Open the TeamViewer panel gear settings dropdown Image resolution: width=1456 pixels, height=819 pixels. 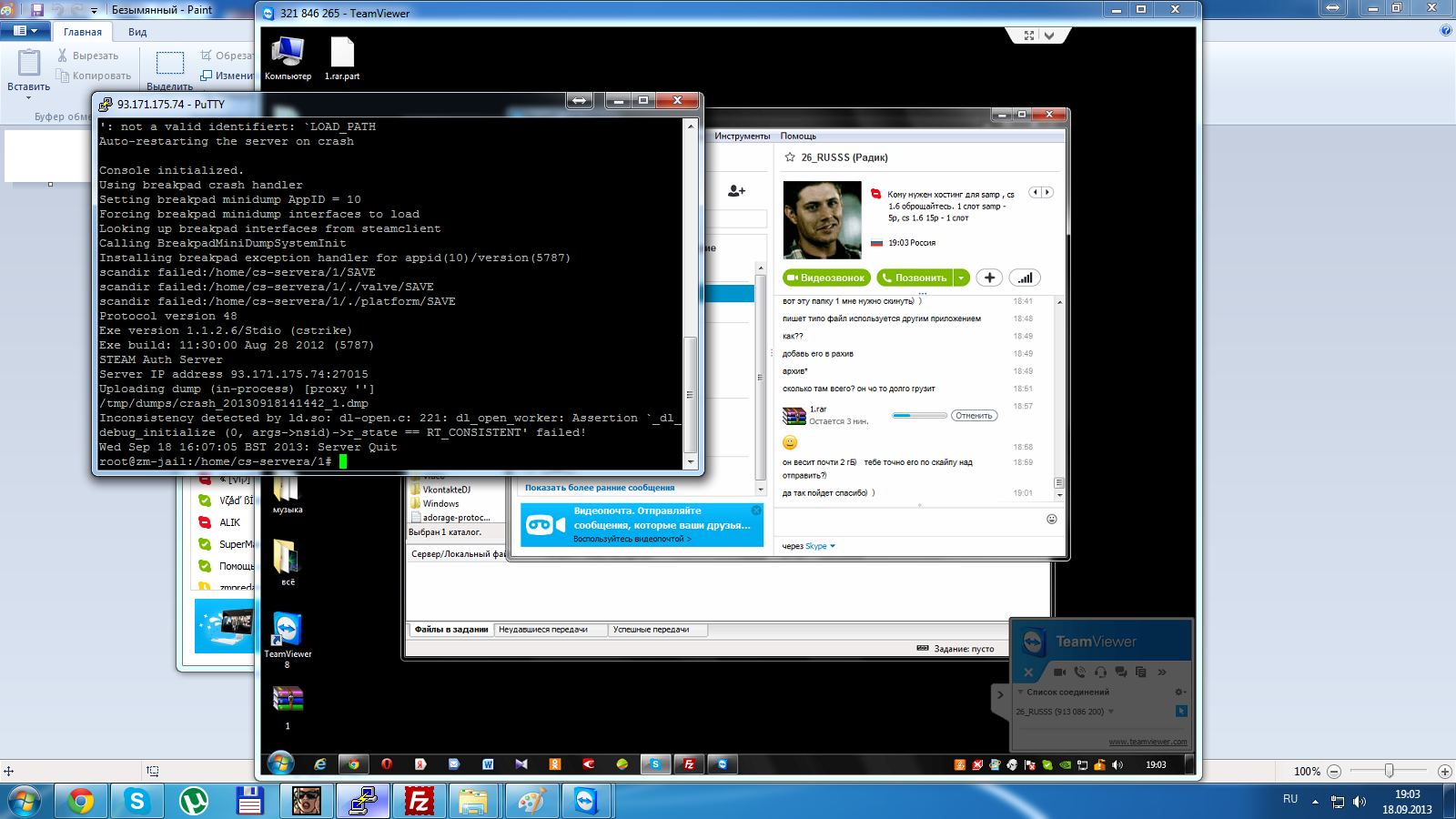click(x=1180, y=693)
